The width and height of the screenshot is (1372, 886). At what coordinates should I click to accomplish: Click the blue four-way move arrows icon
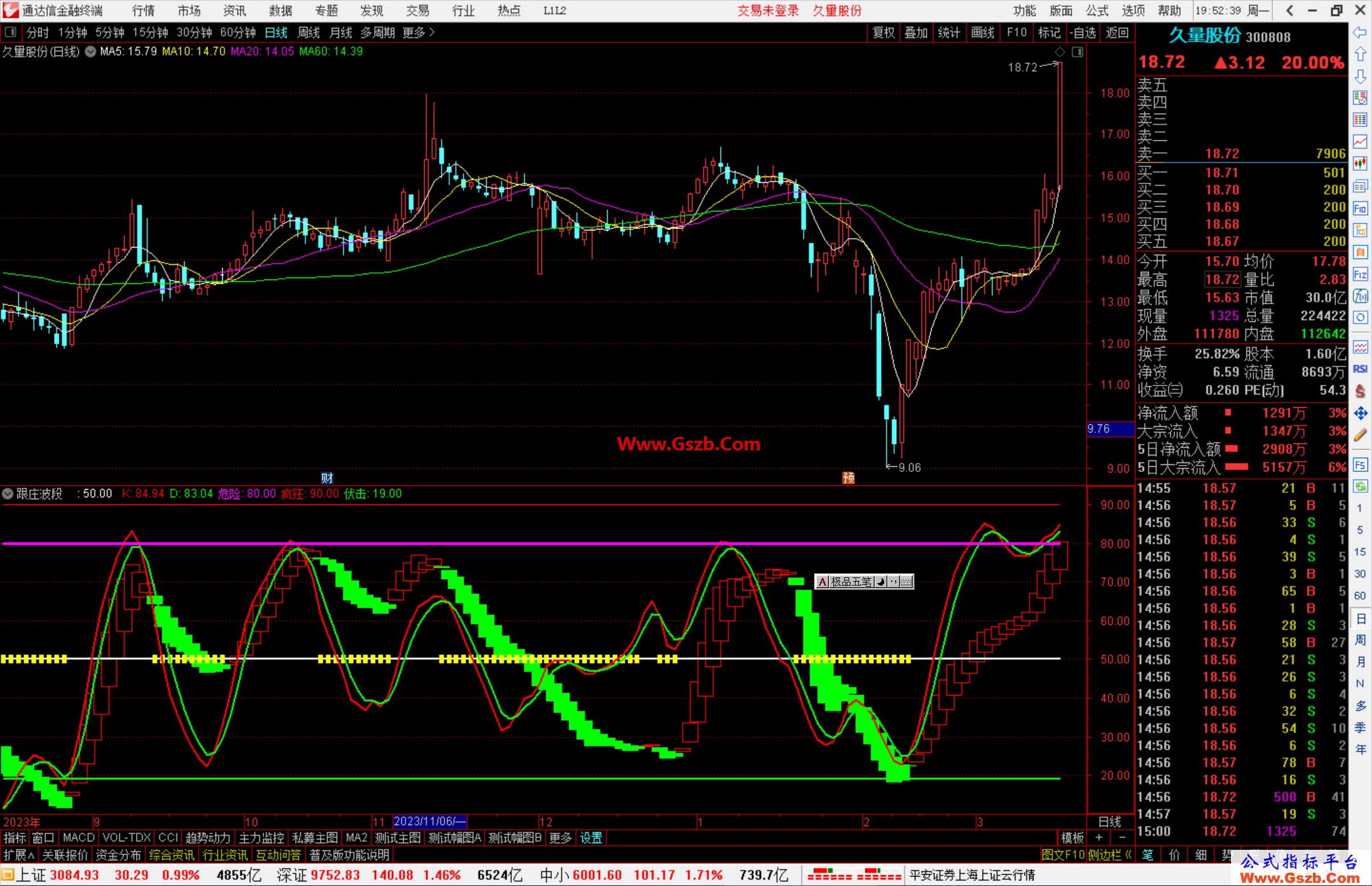tap(1360, 413)
